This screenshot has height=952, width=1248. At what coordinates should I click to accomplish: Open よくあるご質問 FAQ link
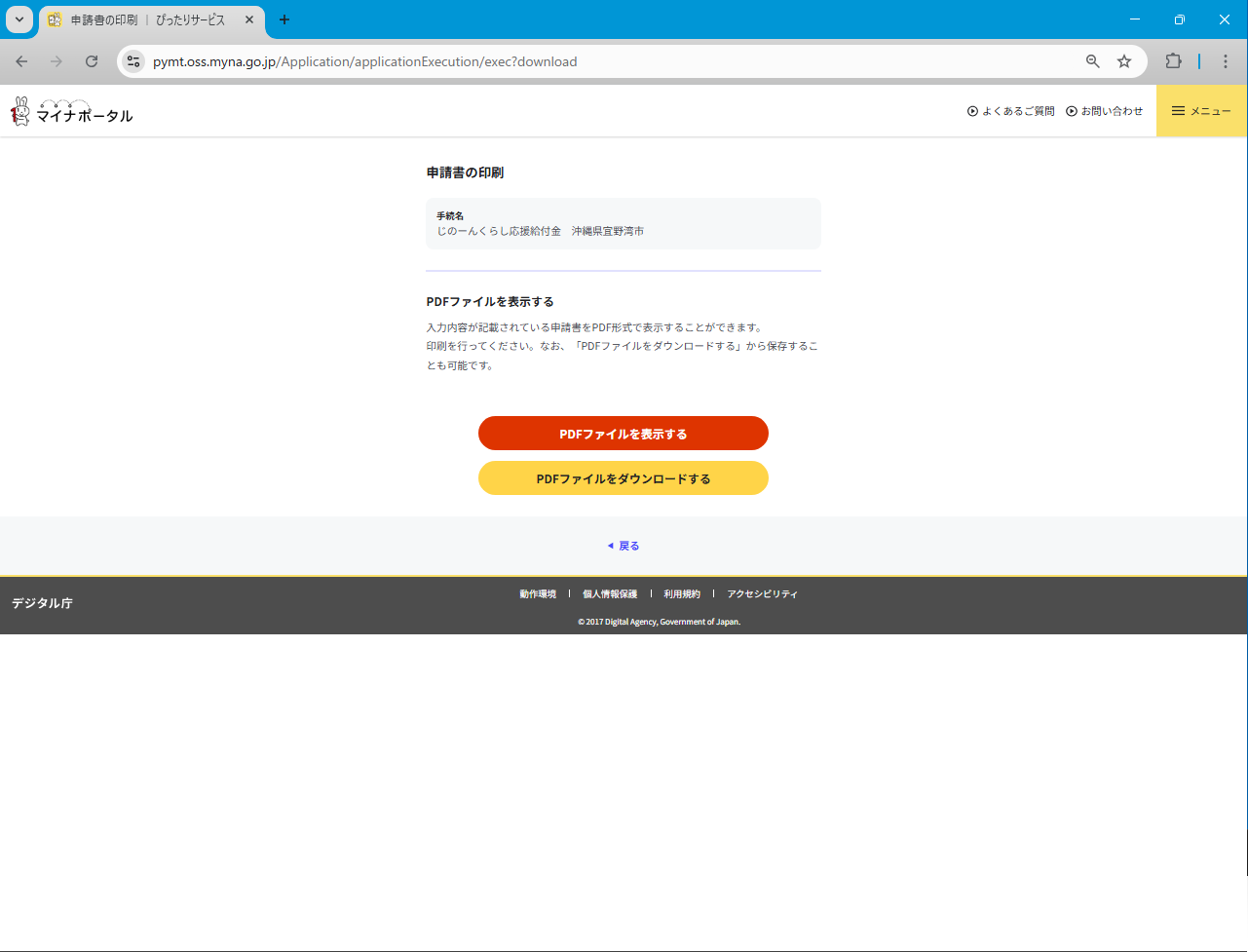pos(1010,111)
